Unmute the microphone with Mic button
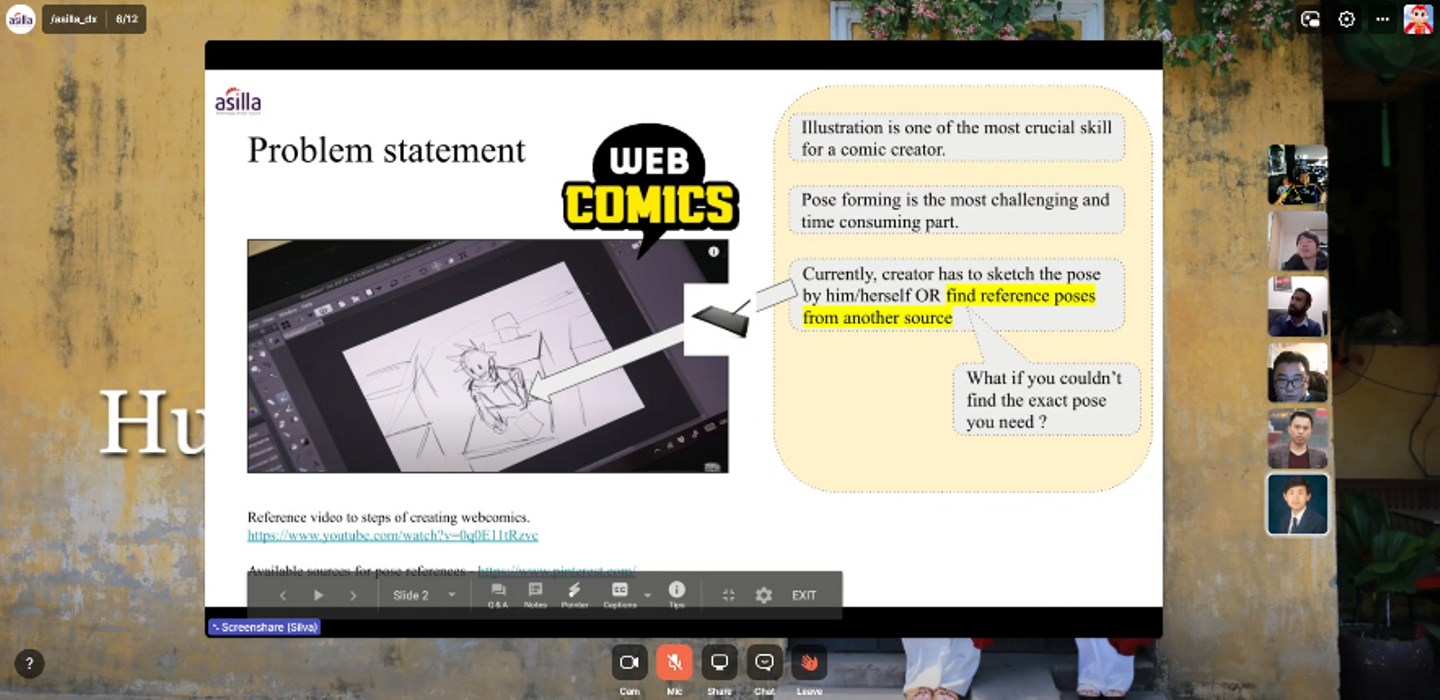 click(674, 662)
